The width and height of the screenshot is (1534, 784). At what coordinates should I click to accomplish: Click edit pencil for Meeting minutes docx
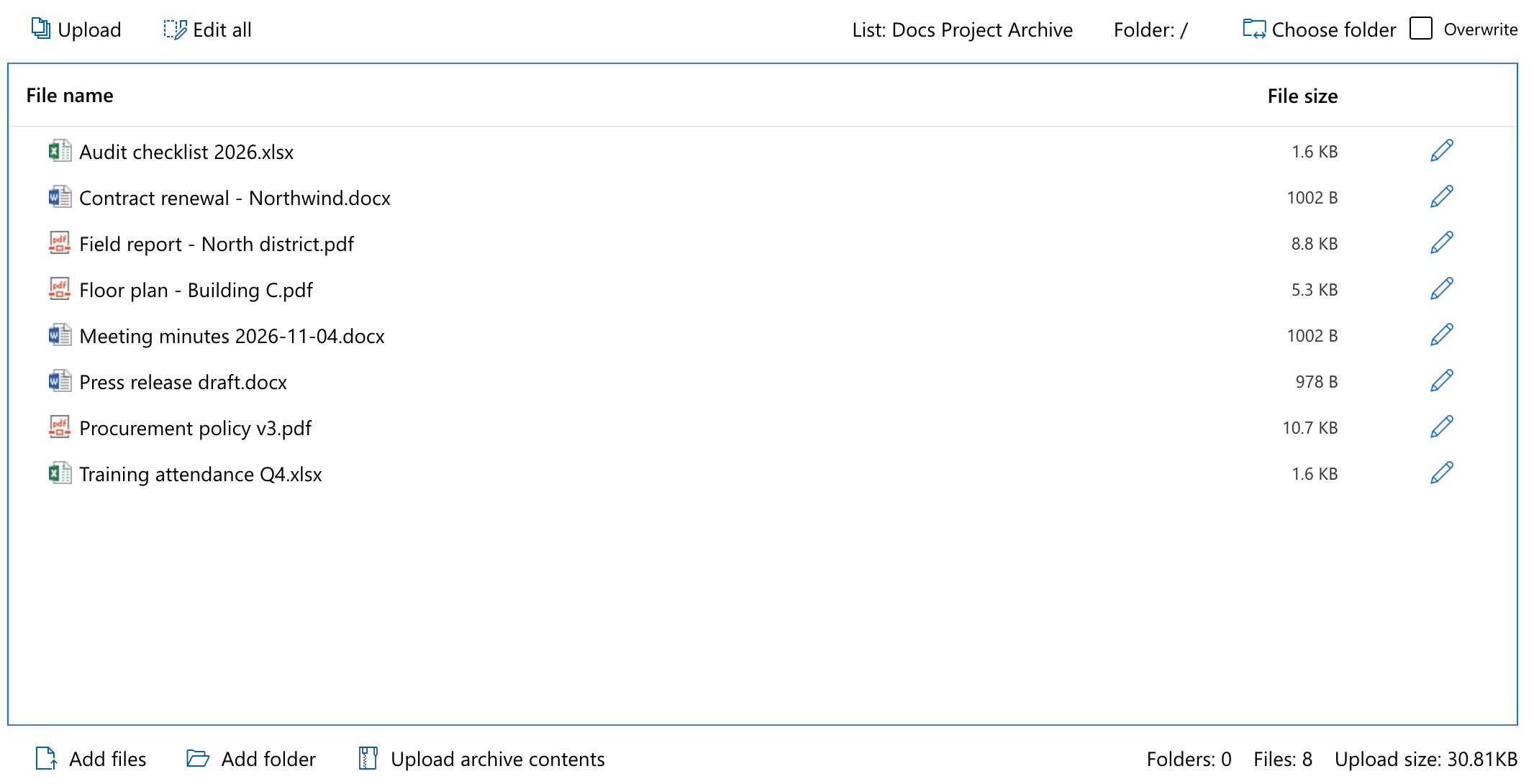[x=1442, y=335]
